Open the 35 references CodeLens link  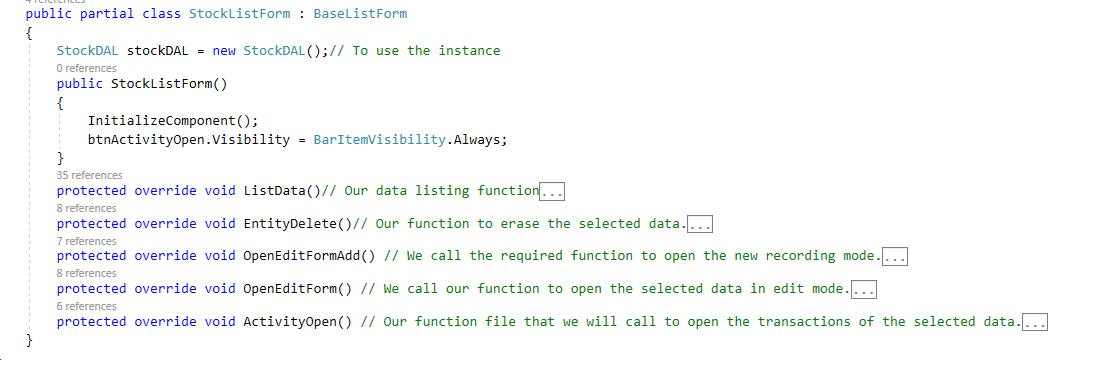pos(89,175)
